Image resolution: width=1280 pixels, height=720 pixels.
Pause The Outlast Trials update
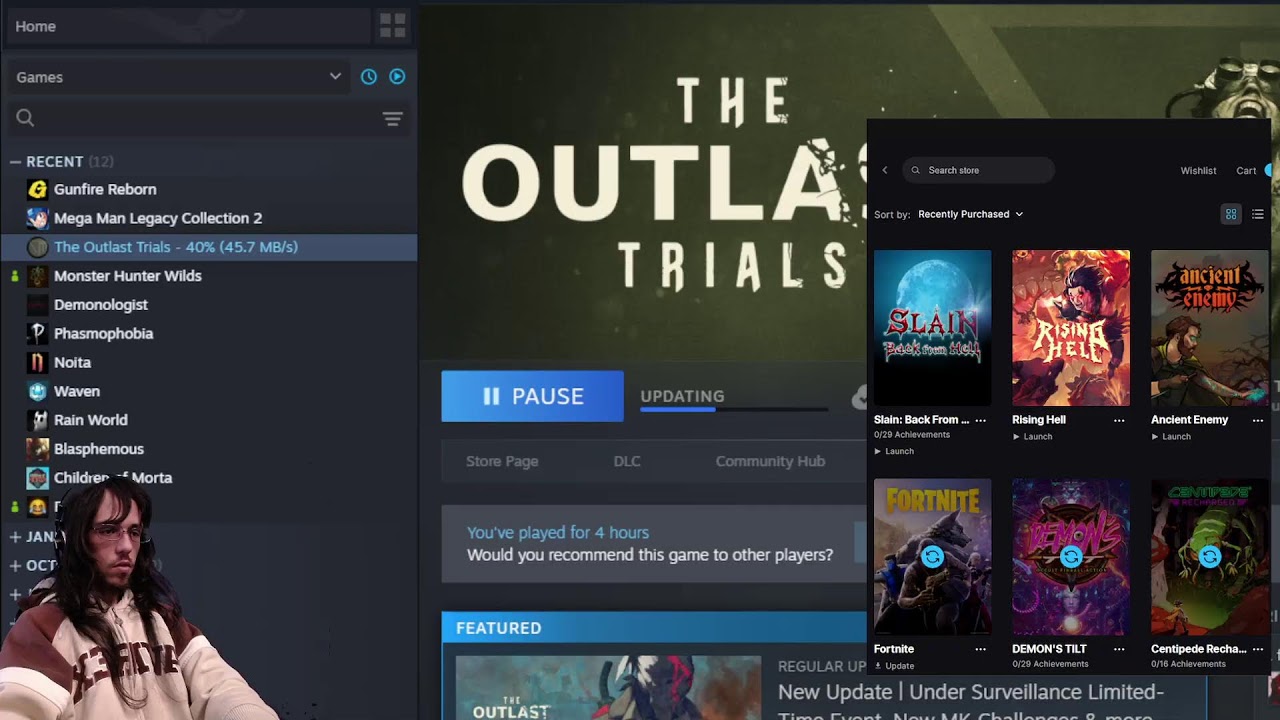(x=532, y=396)
